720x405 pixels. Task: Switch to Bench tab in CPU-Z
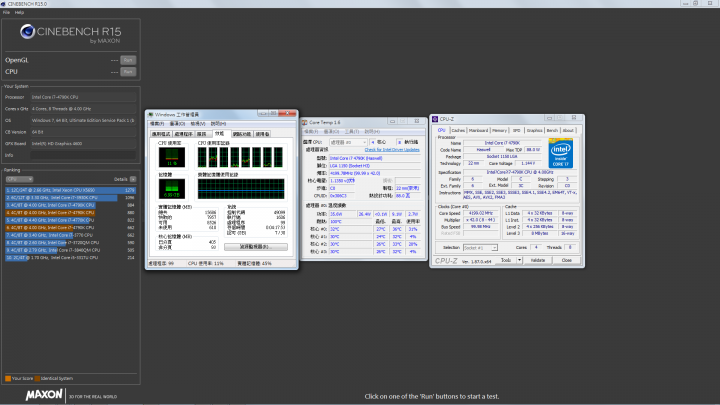point(552,131)
